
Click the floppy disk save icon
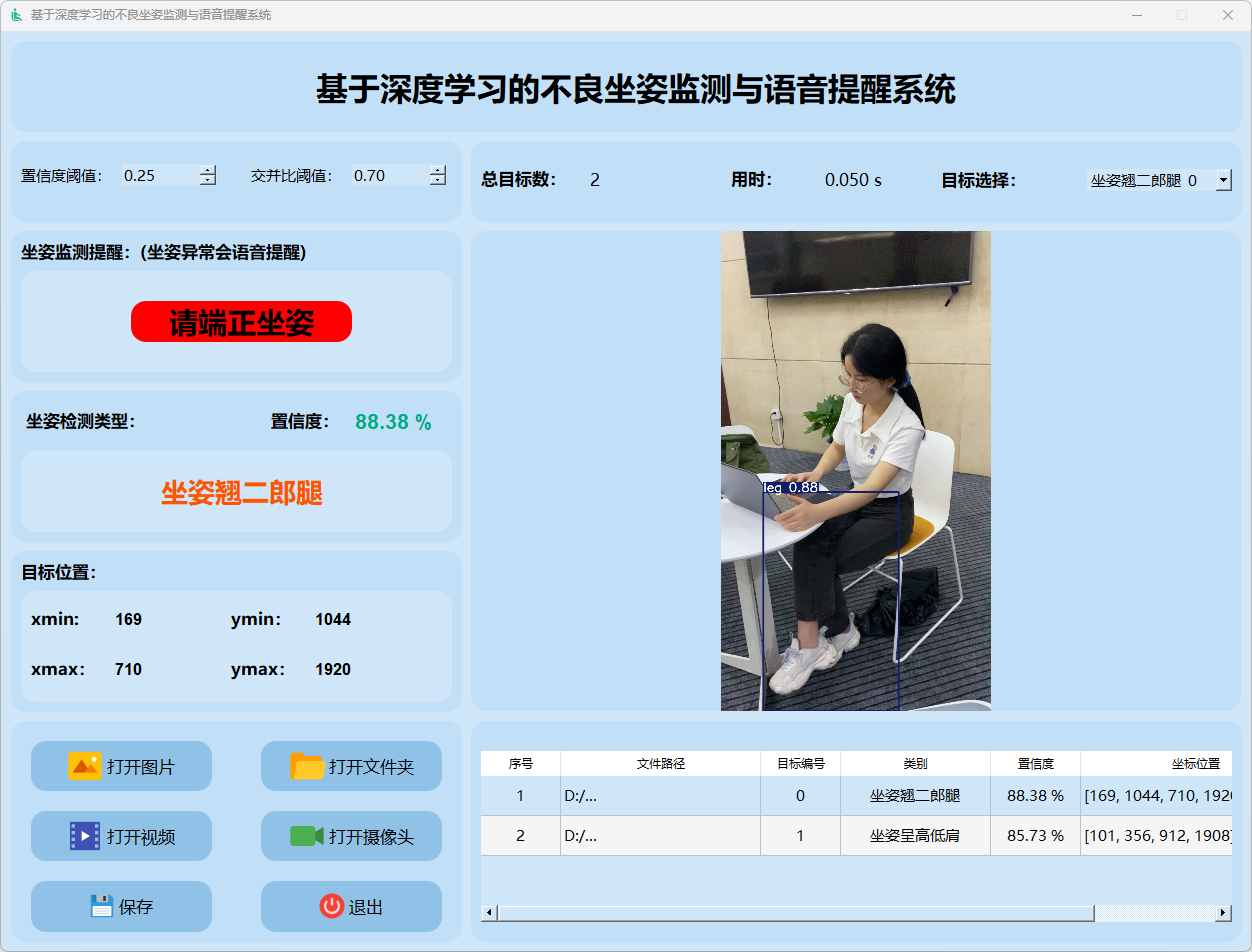pyautogui.click(x=101, y=906)
